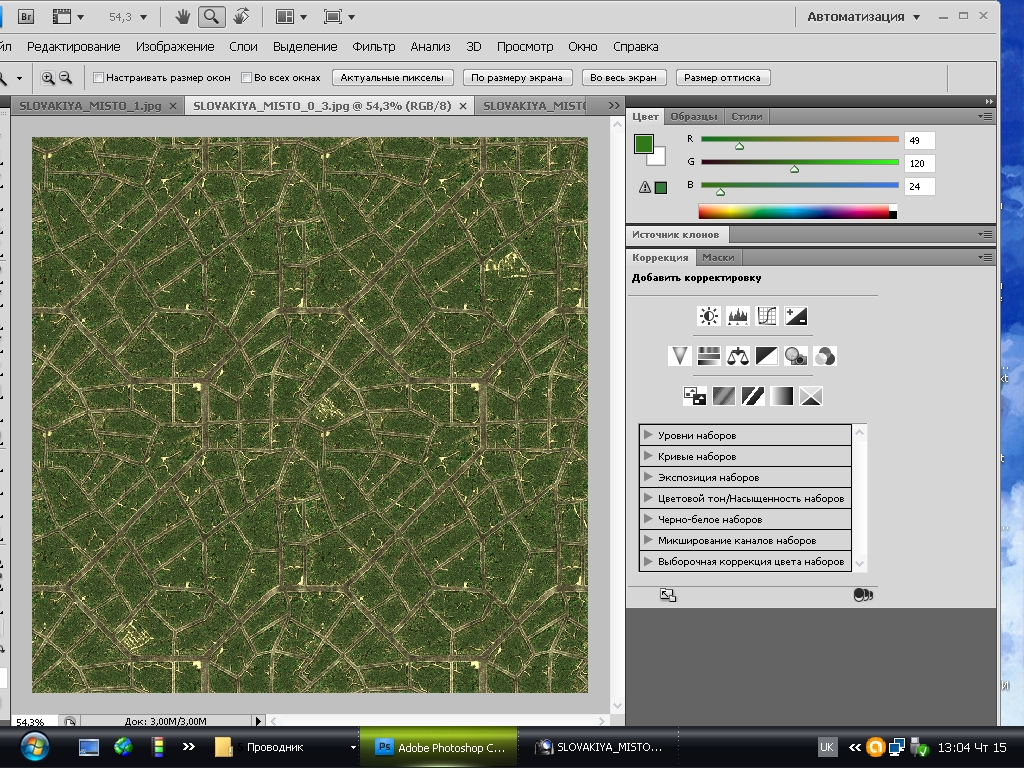This screenshot has width=1024, height=768.
Task: Switch to the 'Образцы' panel tab
Action: [x=693, y=116]
